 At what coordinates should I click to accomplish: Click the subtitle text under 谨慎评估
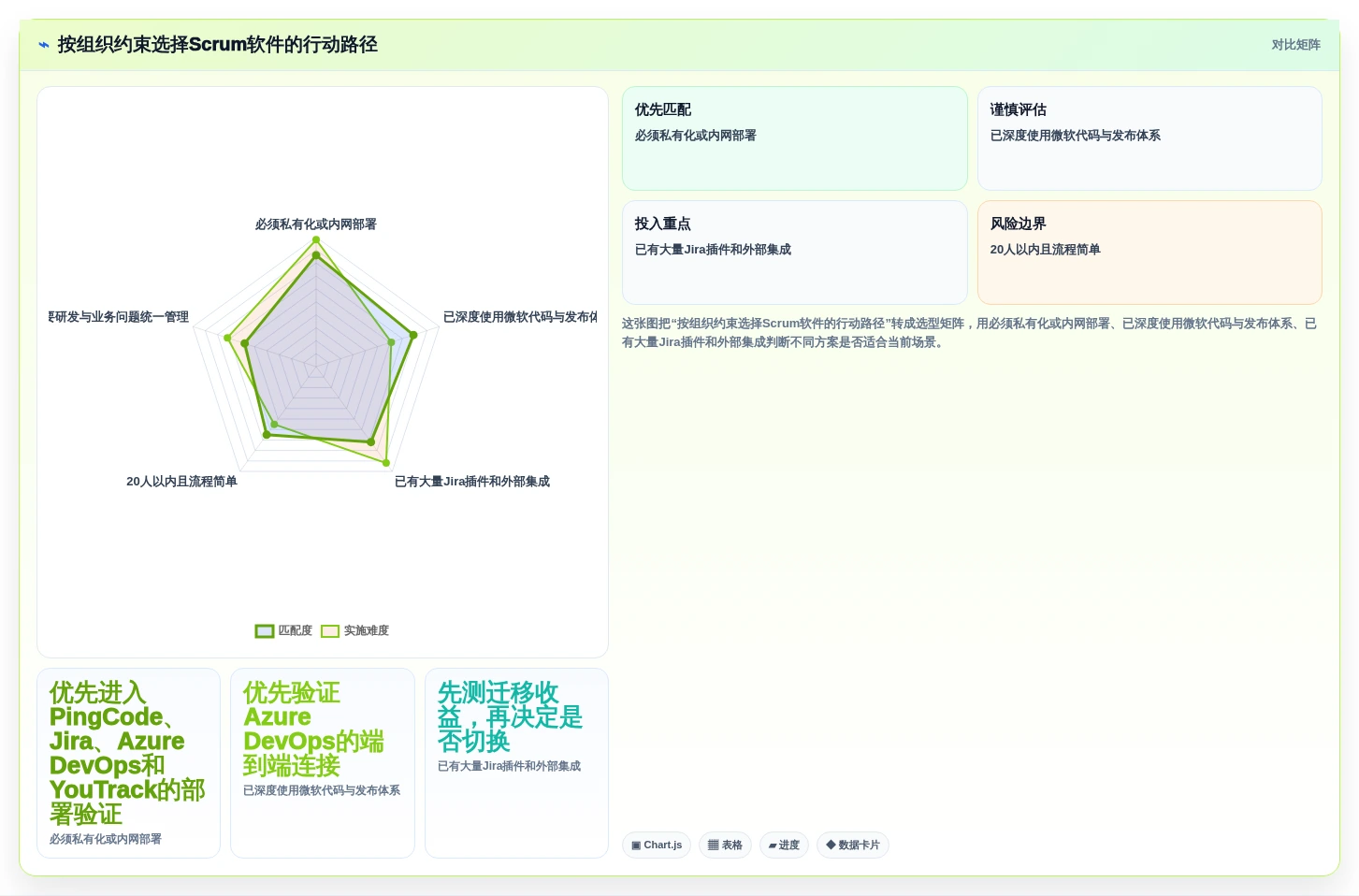(x=1076, y=136)
